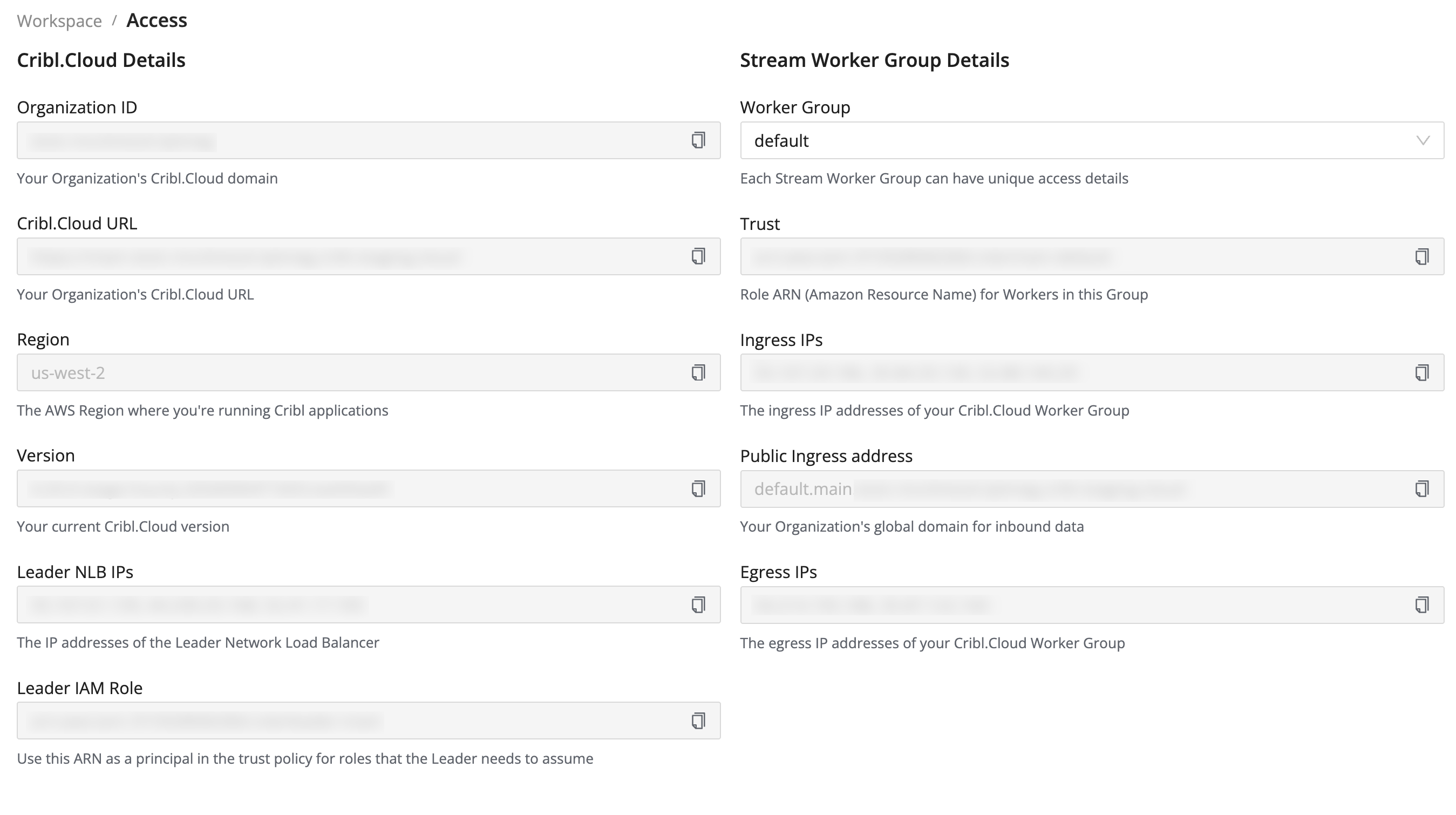Click 'Your current Cribl.Cloud version' text
1456x815 pixels.
pos(123,526)
